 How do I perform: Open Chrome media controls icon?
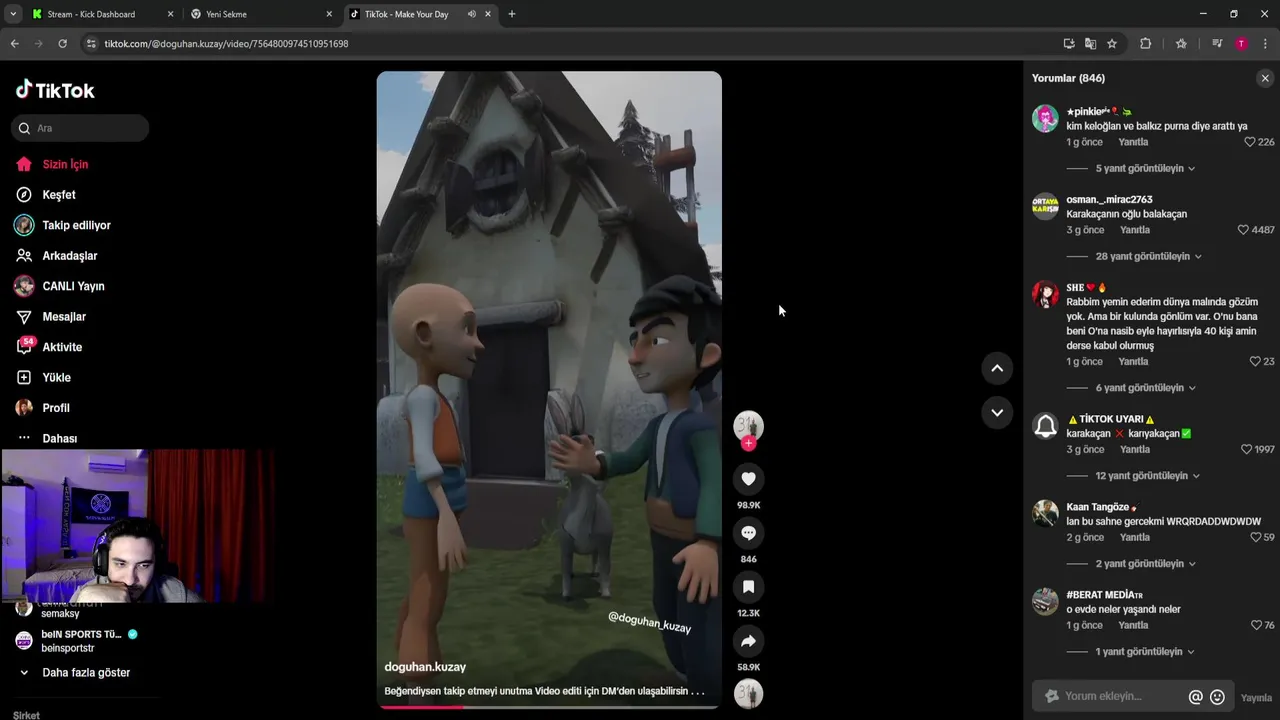[1217, 44]
